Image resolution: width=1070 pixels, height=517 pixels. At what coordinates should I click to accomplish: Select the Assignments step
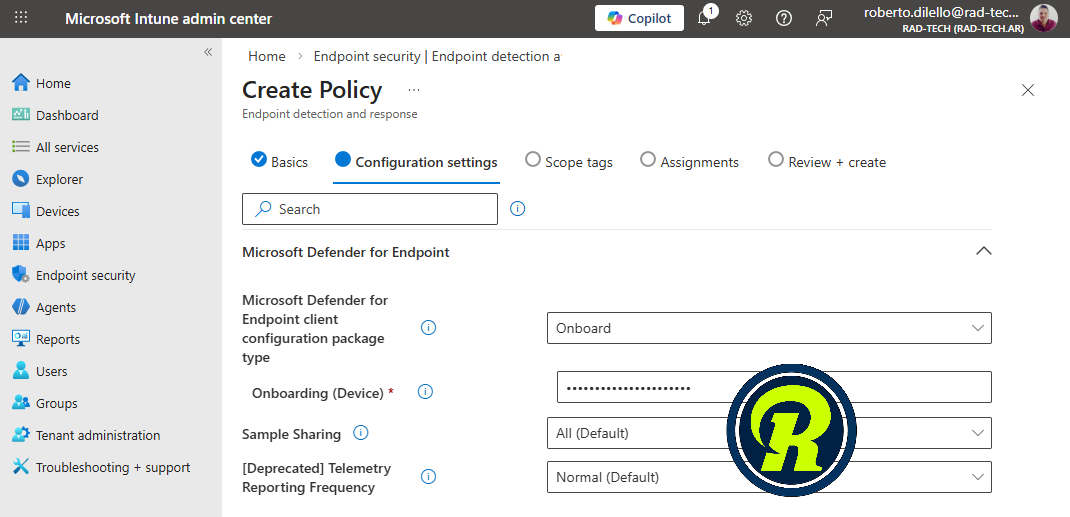(689, 162)
